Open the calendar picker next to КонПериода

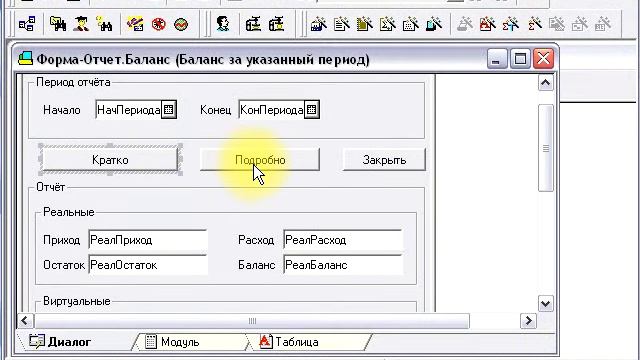311,110
